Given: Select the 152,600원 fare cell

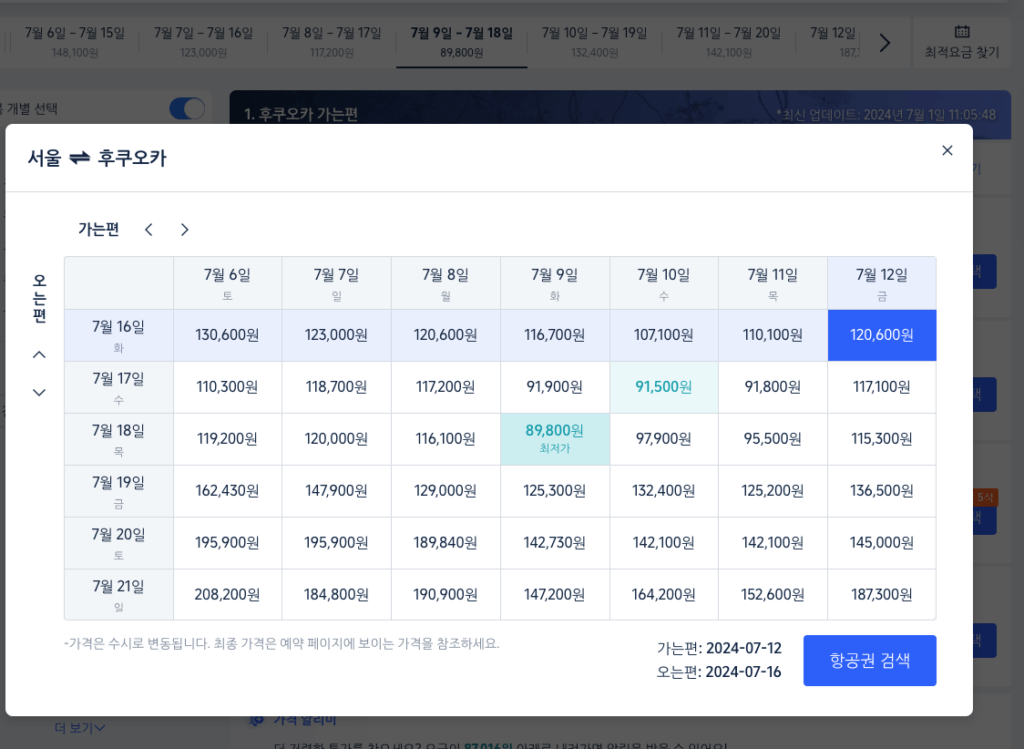Looking at the screenshot, I should pos(773,595).
